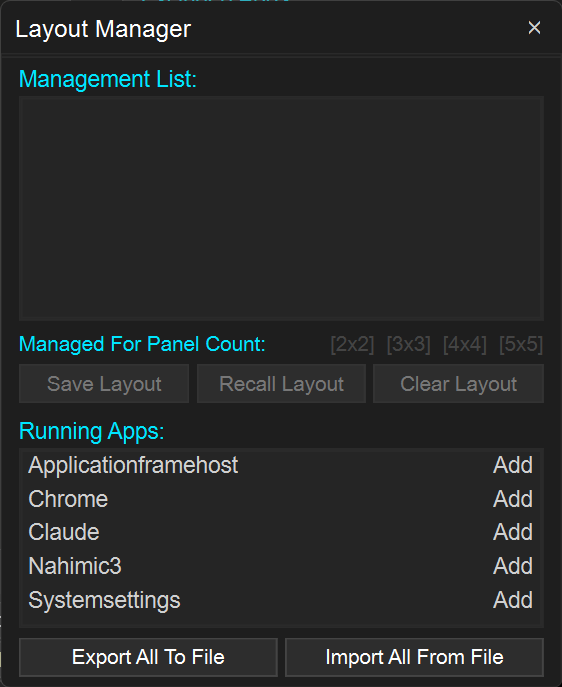Click the Save Layout button
Viewport: 562px width, 687px height.
[x=104, y=384]
